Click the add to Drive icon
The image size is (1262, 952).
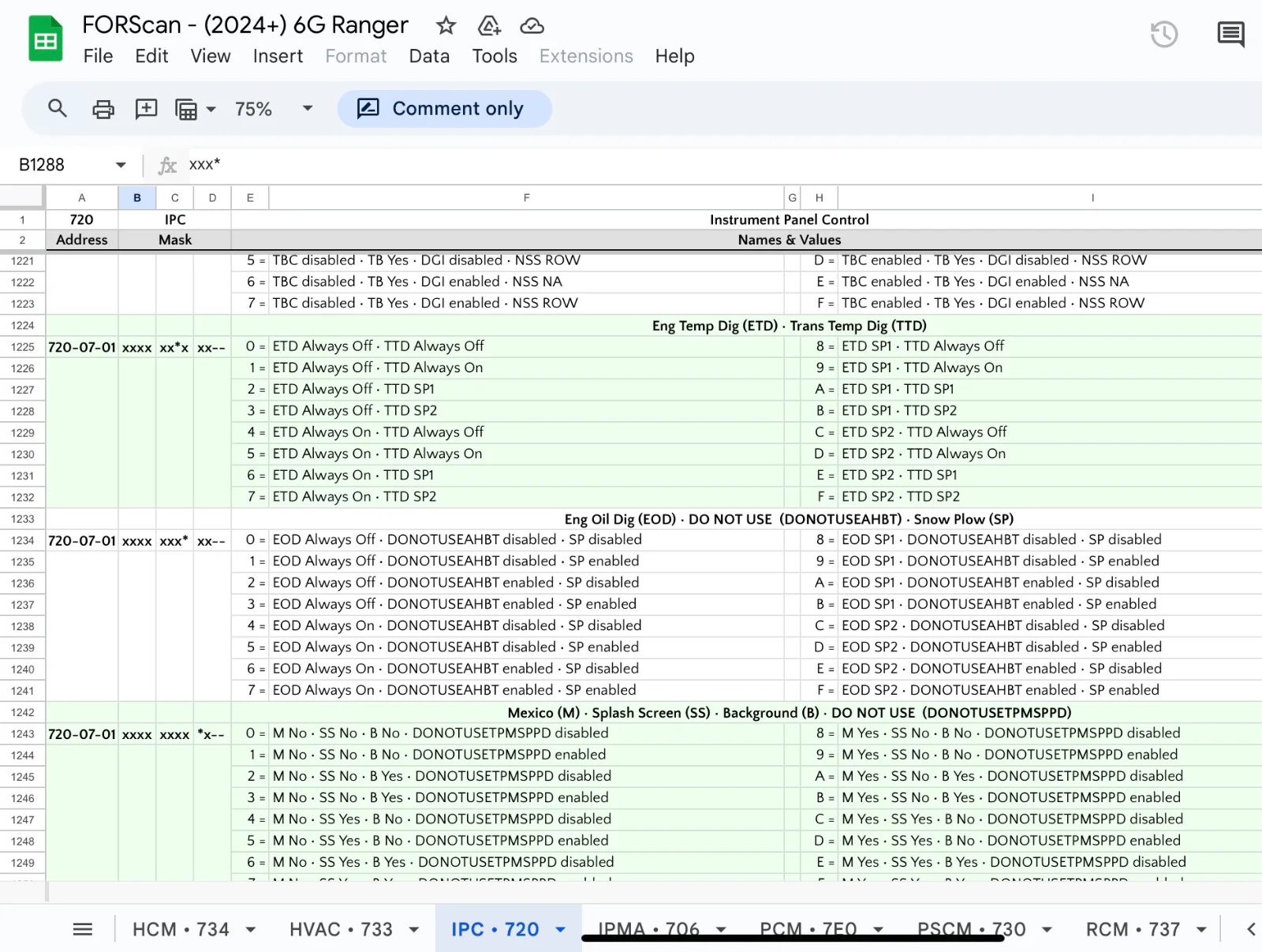click(x=489, y=26)
